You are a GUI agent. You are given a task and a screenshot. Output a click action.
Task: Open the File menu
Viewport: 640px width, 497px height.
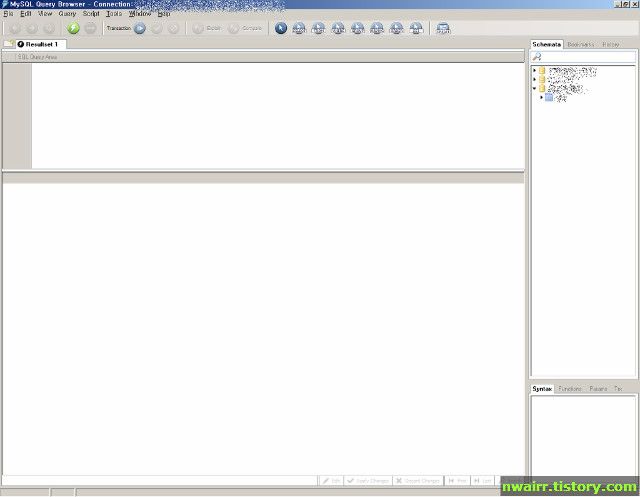tap(8, 13)
